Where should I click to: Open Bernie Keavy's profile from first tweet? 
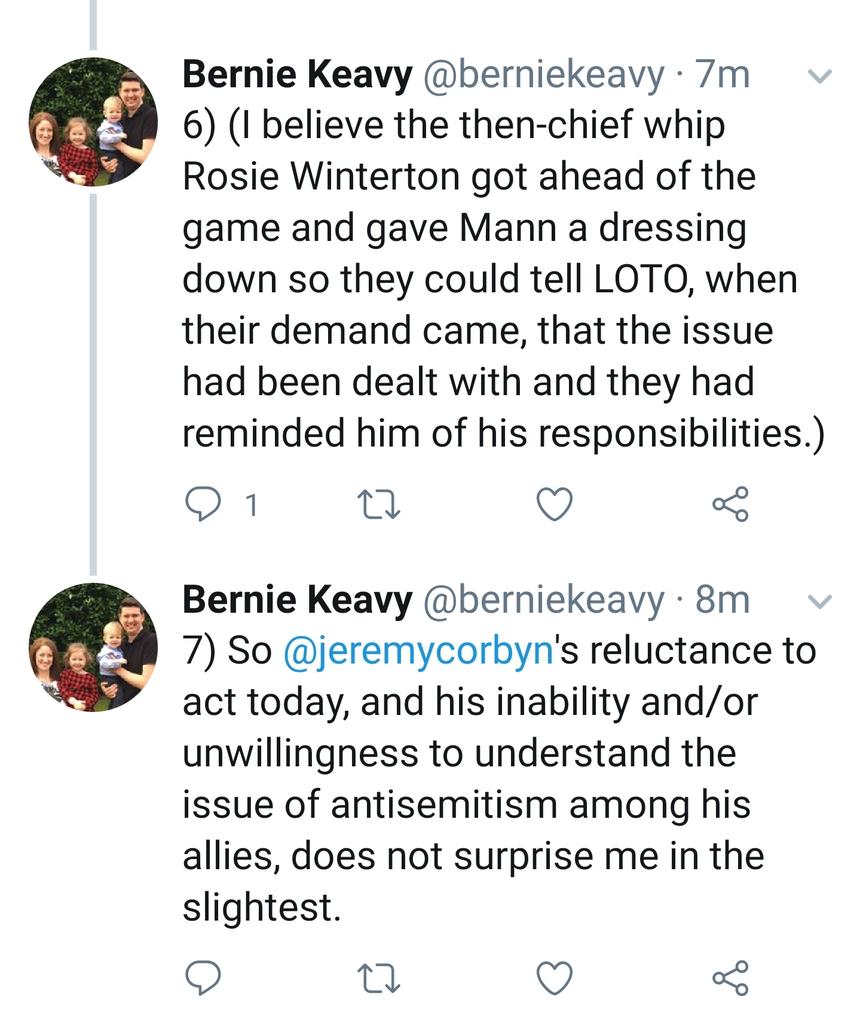(296, 76)
